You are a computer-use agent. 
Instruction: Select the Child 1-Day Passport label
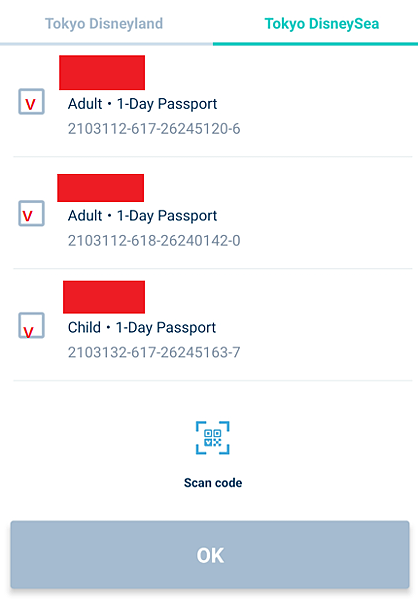pyautogui.click(x=142, y=328)
